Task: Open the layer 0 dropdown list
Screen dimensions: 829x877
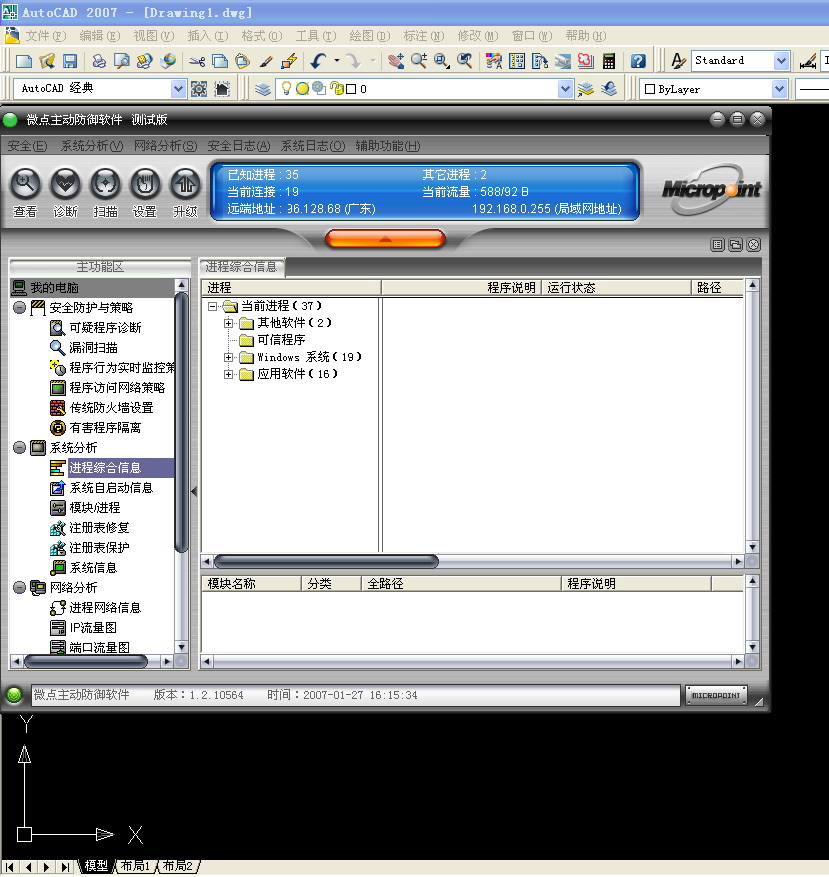Action: coord(565,89)
